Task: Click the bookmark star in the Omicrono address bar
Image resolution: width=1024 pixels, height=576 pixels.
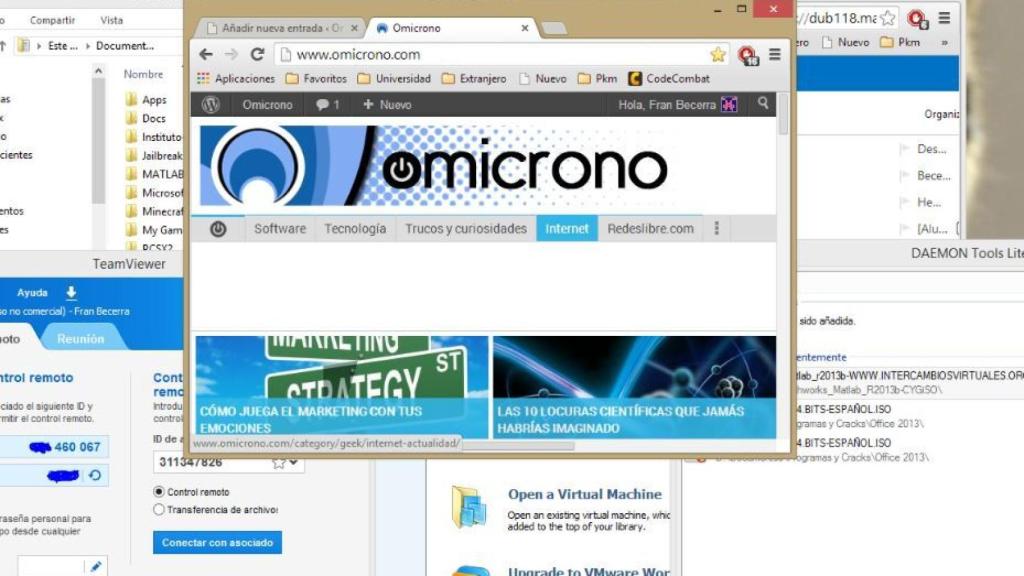Action: (717, 55)
